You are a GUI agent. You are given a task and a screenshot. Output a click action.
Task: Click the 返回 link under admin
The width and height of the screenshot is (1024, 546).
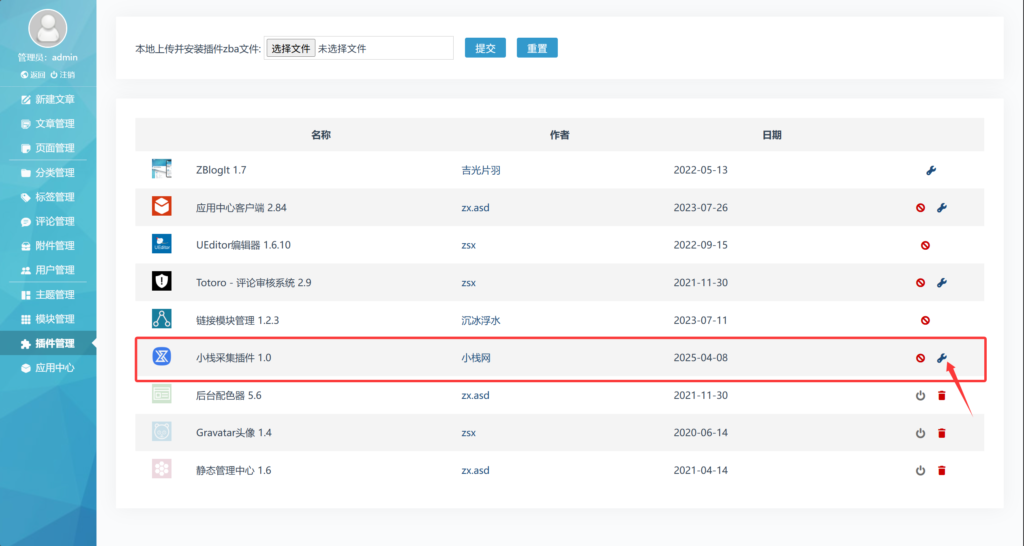[33, 75]
